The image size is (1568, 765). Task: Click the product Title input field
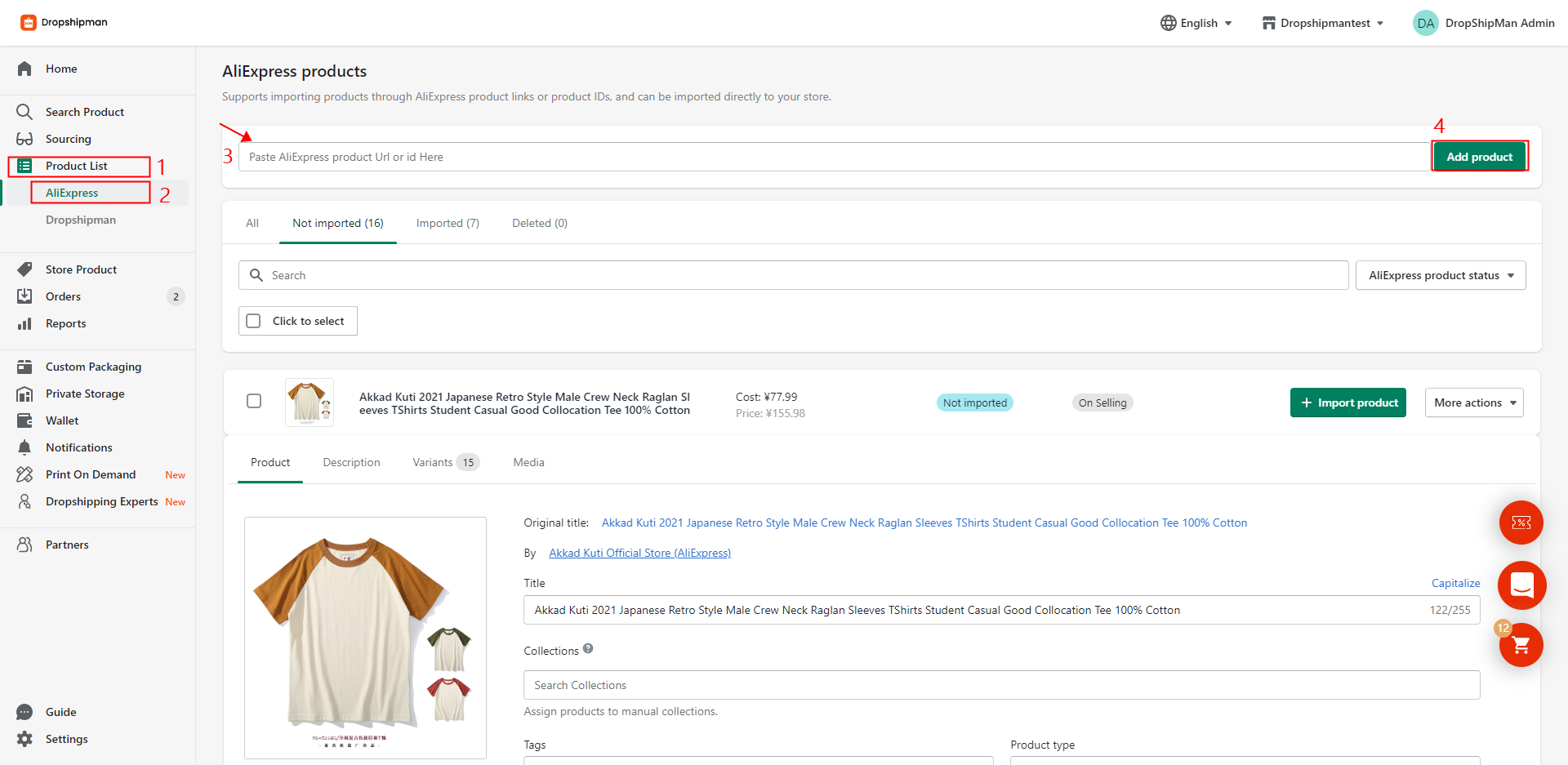pyautogui.click(x=1001, y=610)
